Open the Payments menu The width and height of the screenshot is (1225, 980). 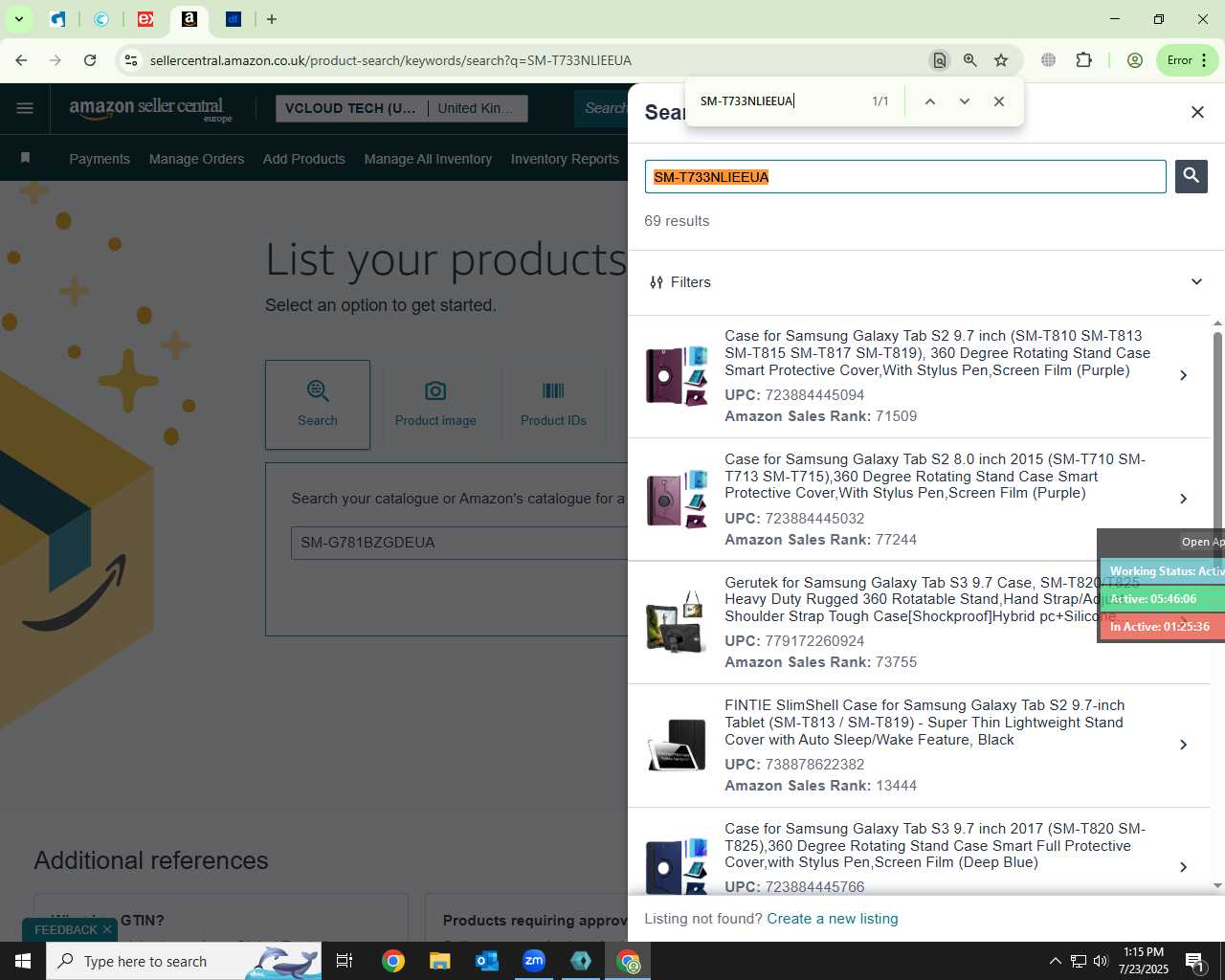pyautogui.click(x=100, y=159)
